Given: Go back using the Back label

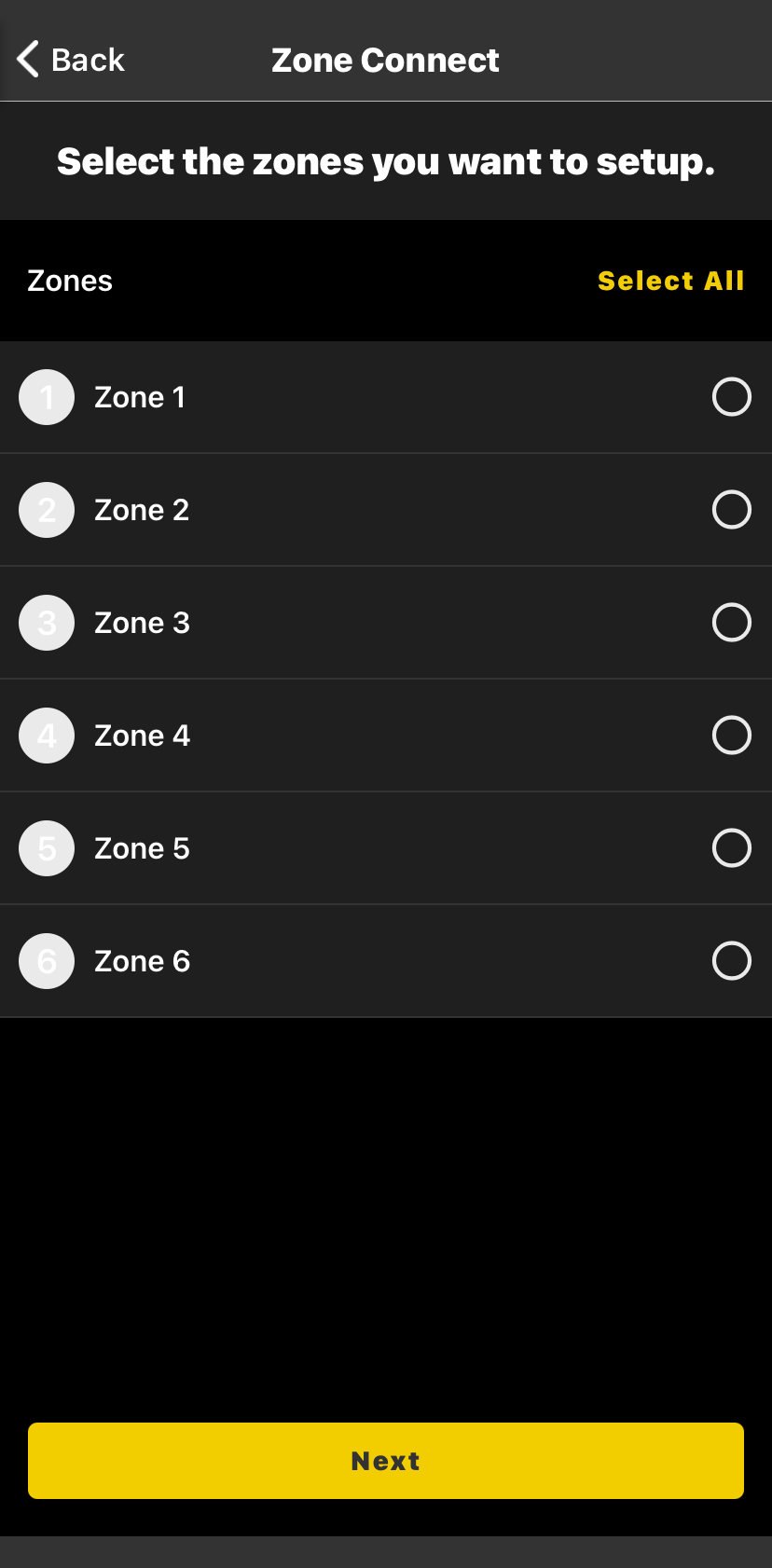Looking at the screenshot, I should (x=88, y=61).
